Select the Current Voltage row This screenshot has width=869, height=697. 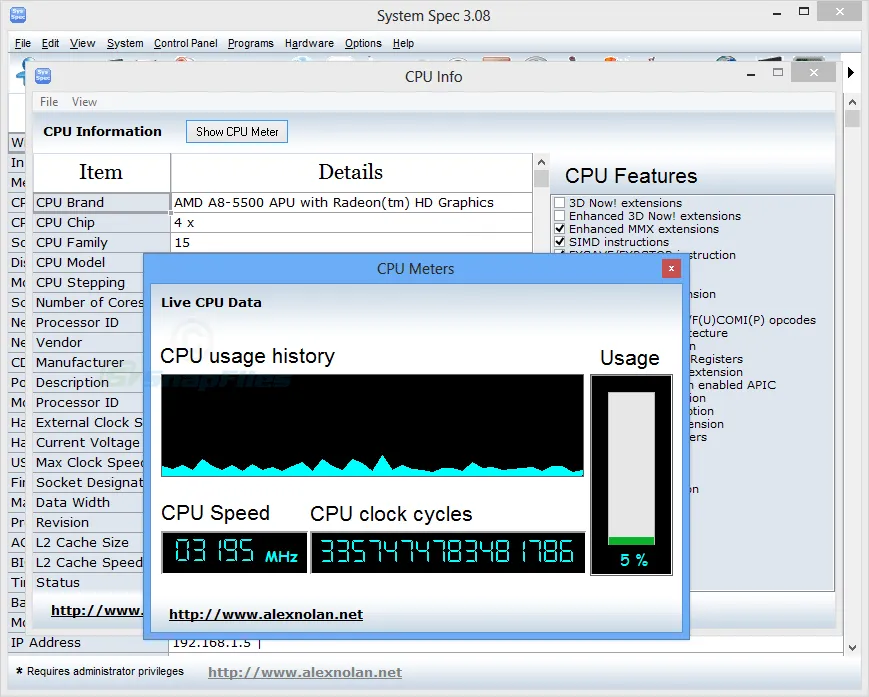point(89,443)
